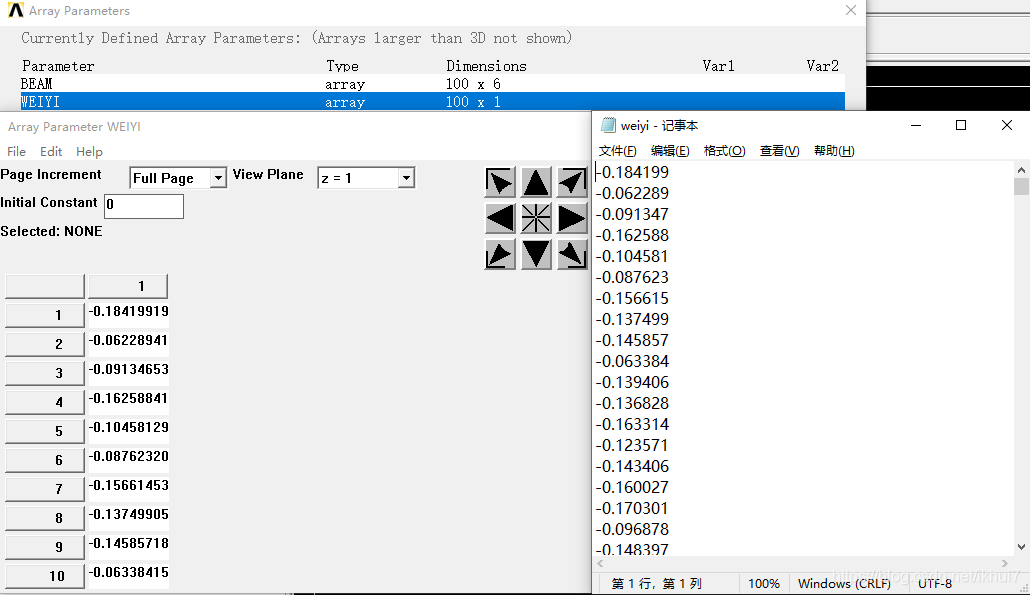Click the ANSYS logo in Array Parameters title
The image size is (1030, 595).
click(16, 11)
